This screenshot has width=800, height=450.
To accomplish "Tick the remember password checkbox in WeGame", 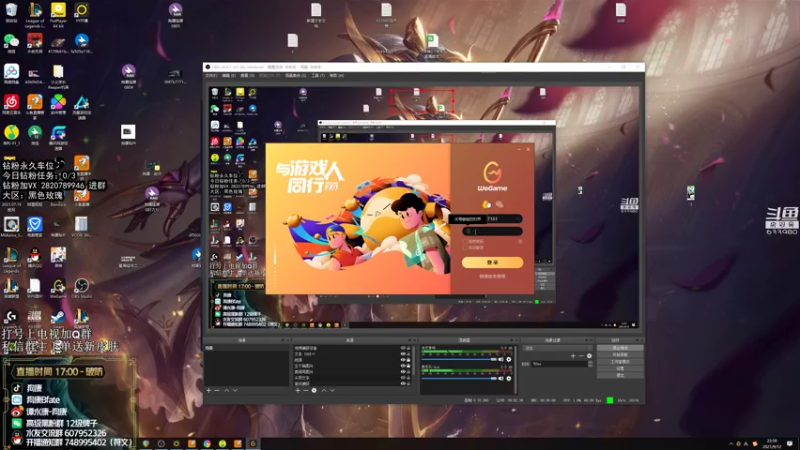I will tap(465, 241).
